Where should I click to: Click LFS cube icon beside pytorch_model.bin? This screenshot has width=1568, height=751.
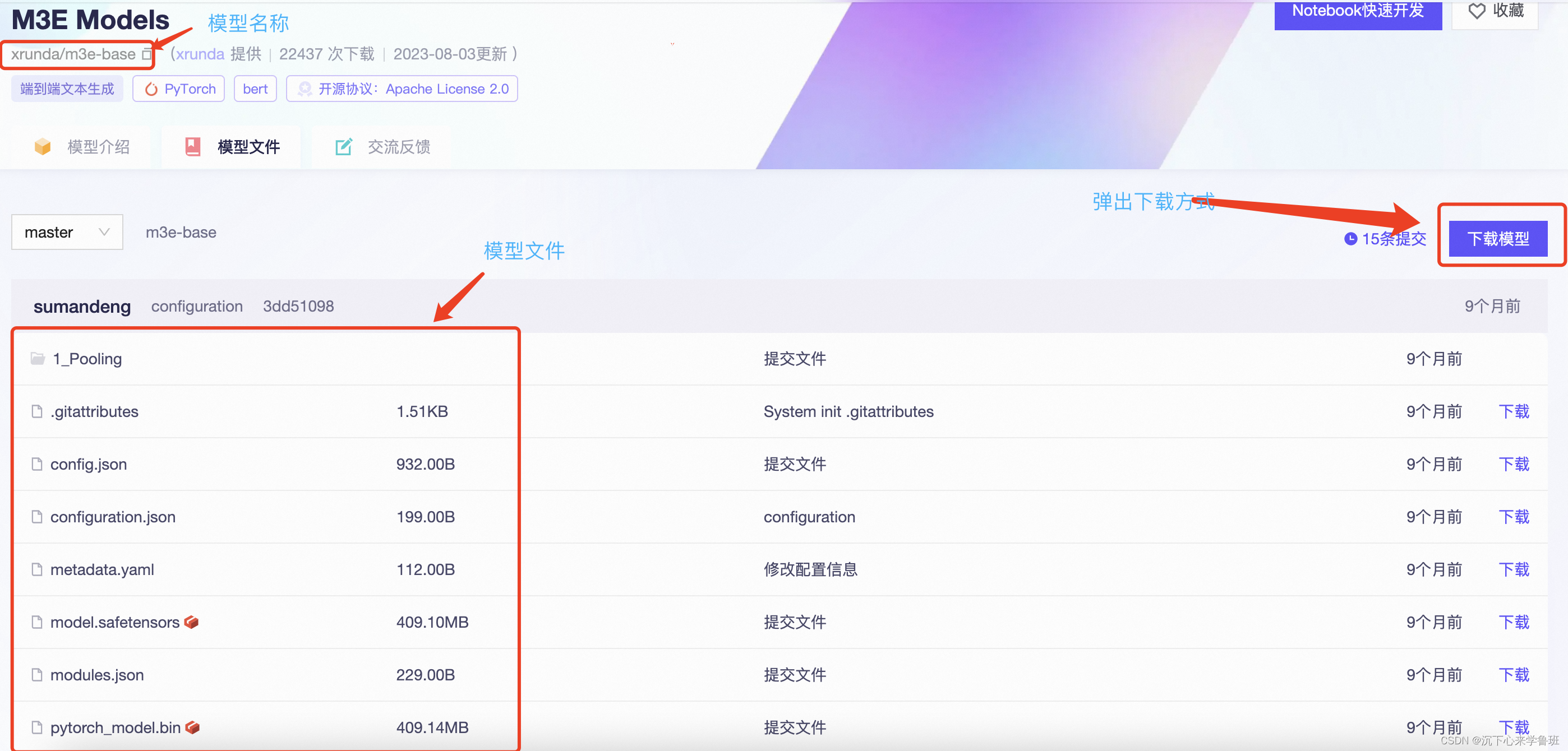click(x=192, y=727)
